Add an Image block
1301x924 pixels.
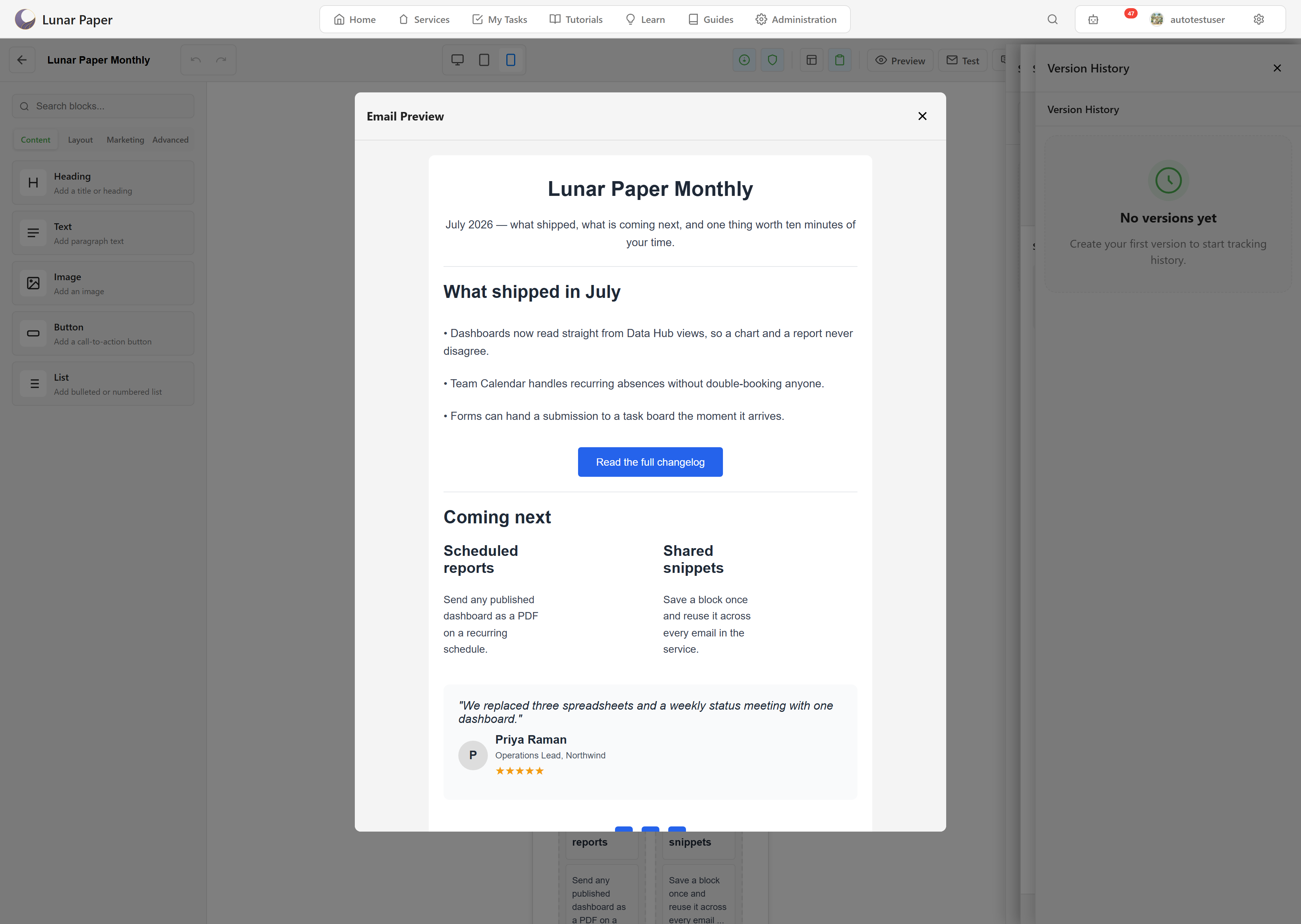point(103,283)
